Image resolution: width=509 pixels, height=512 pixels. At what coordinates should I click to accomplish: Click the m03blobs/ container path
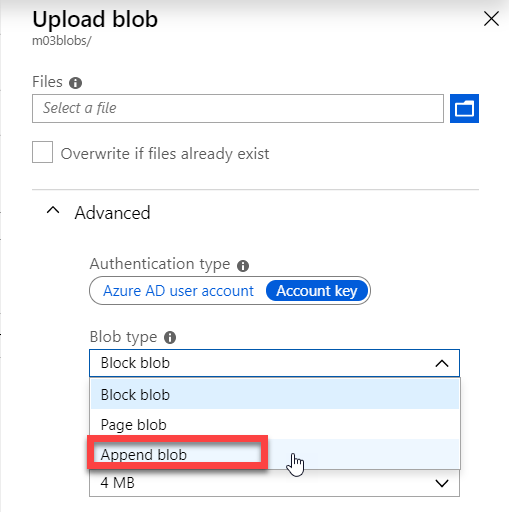click(62, 41)
